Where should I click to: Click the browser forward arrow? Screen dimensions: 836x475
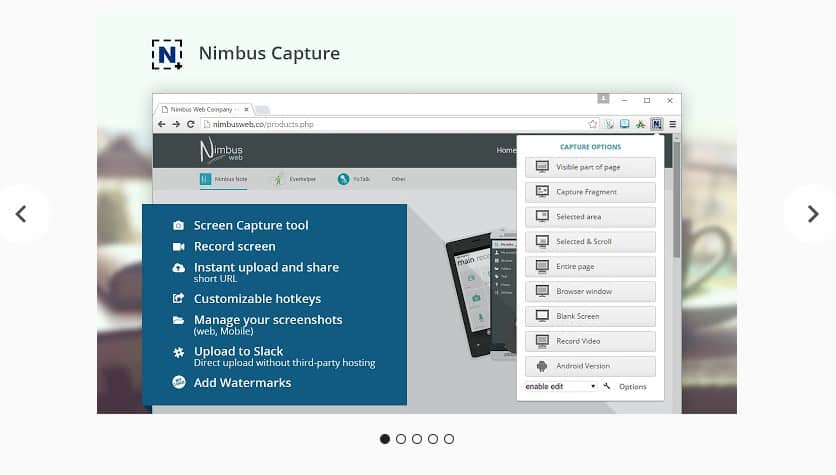(176, 124)
